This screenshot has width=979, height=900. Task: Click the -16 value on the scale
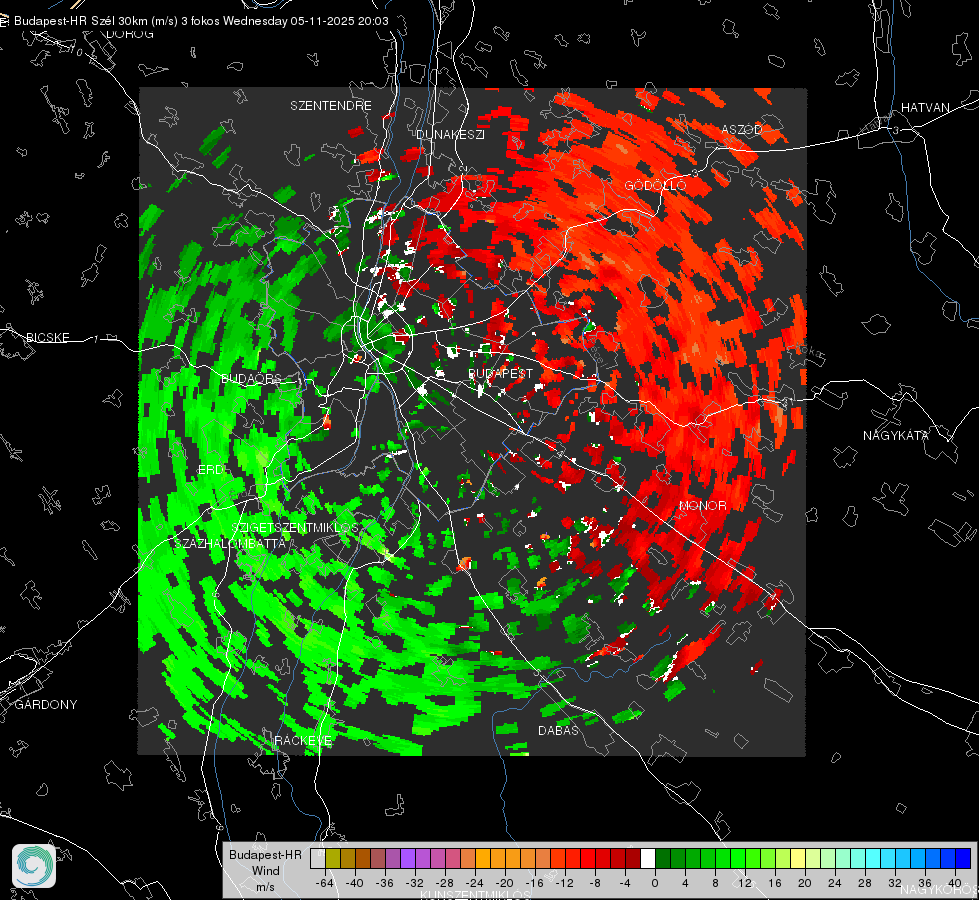point(534,883)
